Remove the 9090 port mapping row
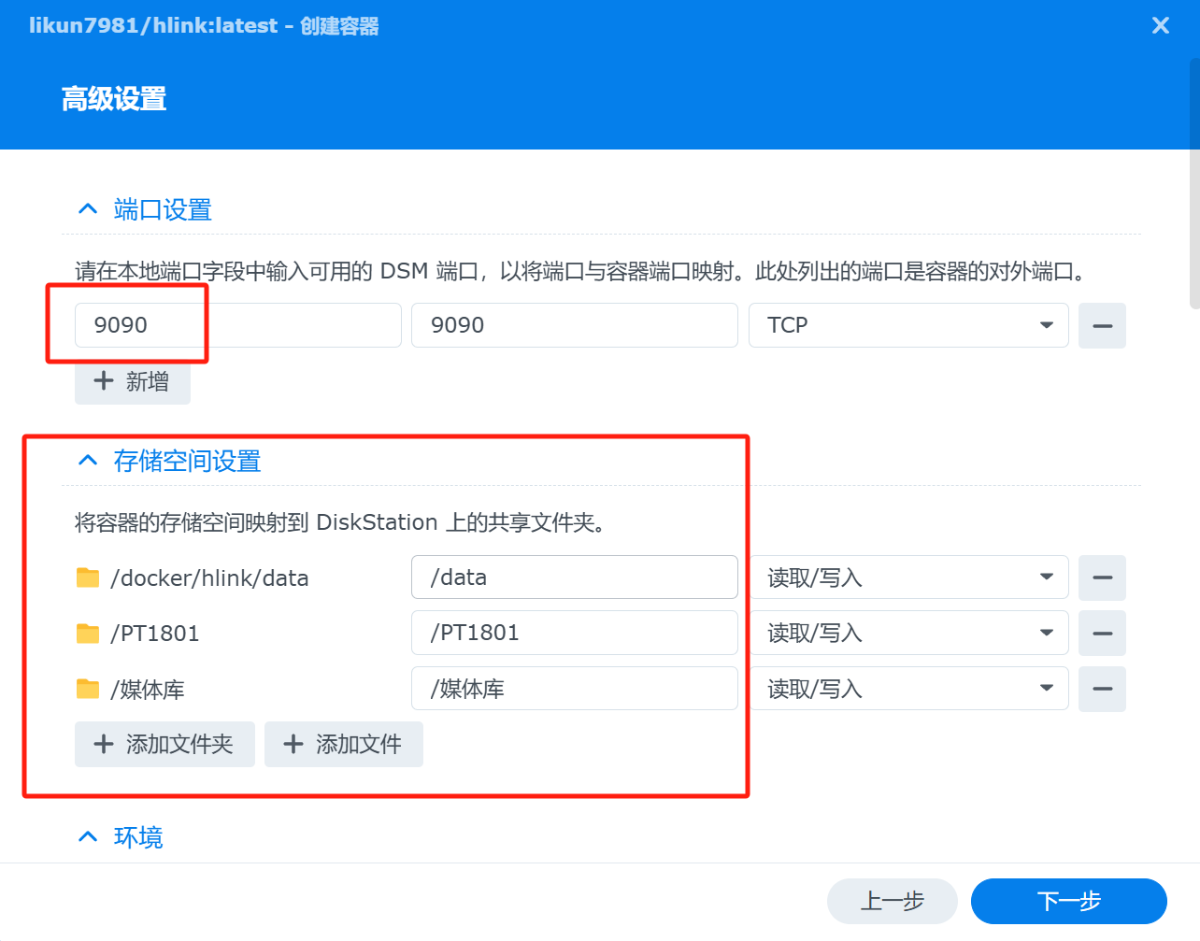The height and width of the screenshot is (941, 1200). (1101, 325)
